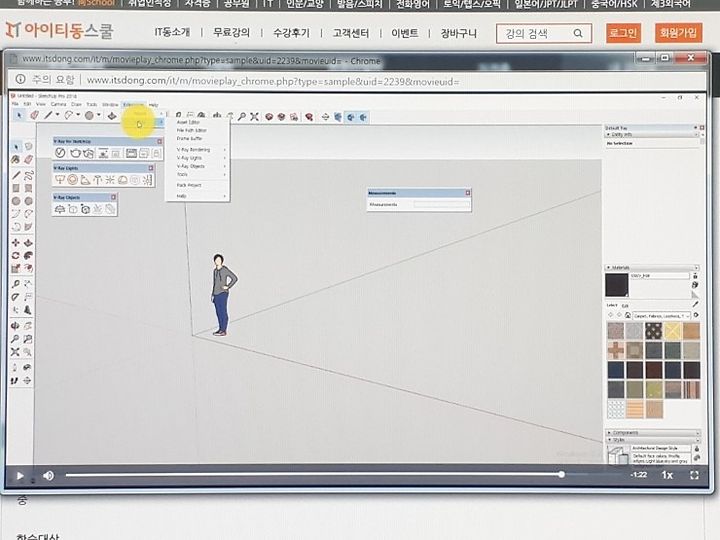This screenshot has height=540, width=720.
Task: Open the Carpet, Fabrics material collection dropdown
Action: pyautogui.click(x=662, y=316)
